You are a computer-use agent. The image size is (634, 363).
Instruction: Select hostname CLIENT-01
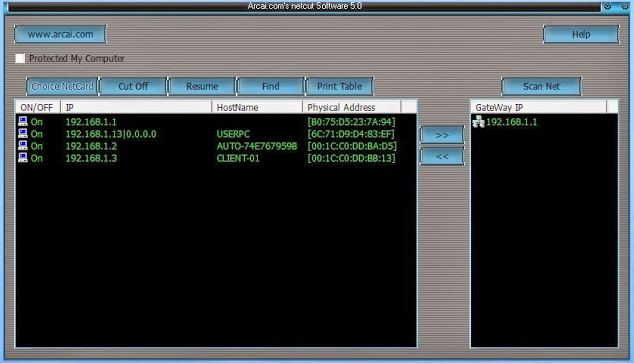(x=238, y=158)
